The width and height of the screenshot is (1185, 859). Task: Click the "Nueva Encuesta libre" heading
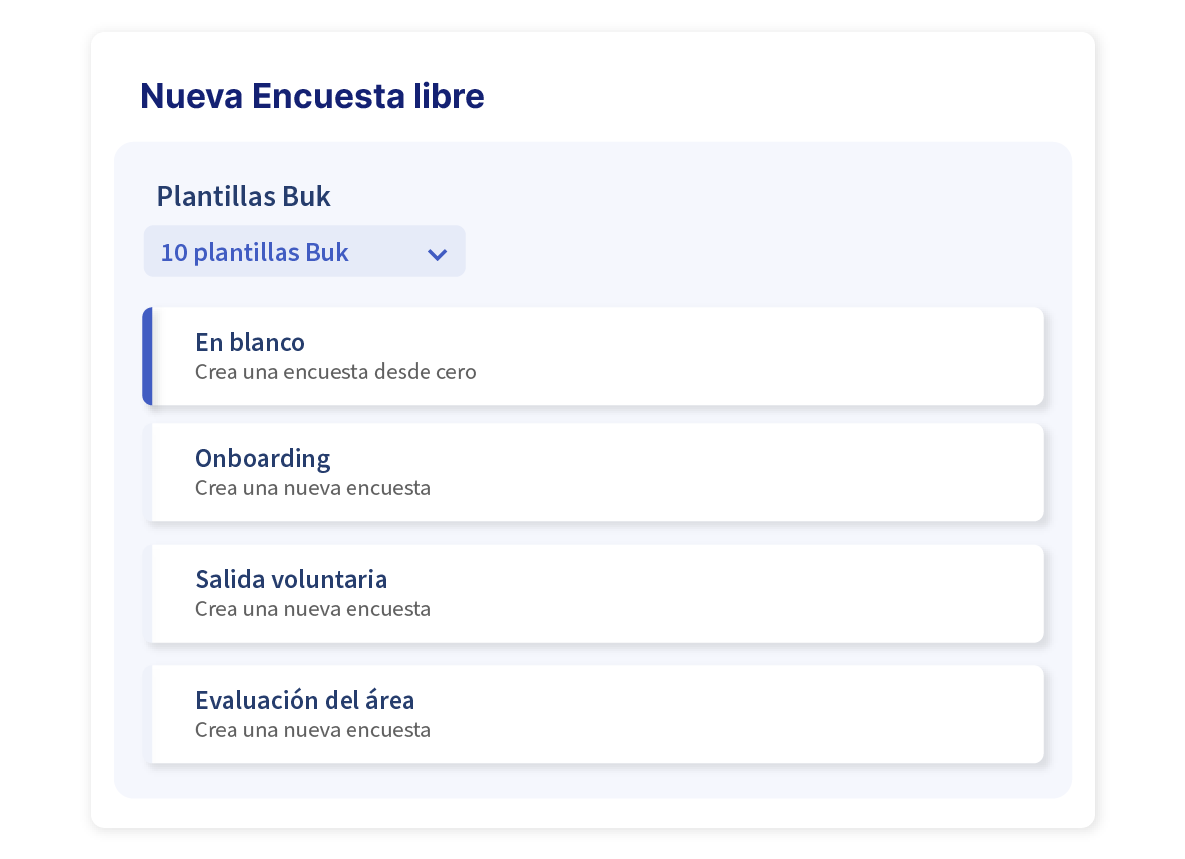pos(312,96)
